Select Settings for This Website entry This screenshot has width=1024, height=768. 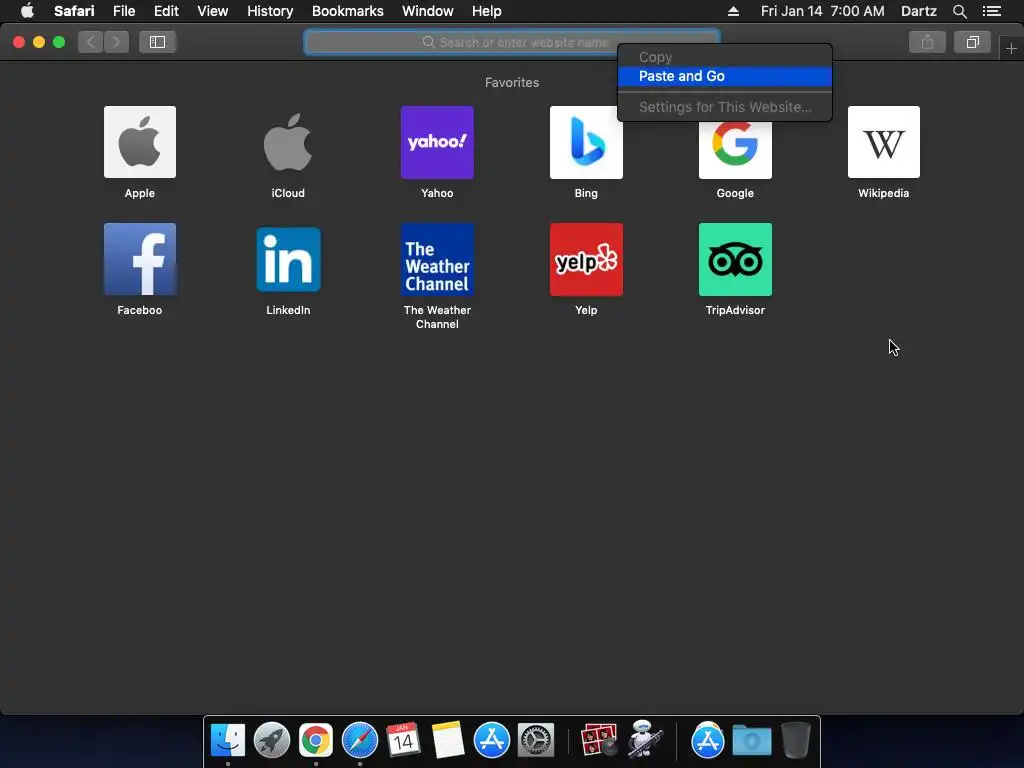point(725,107)
